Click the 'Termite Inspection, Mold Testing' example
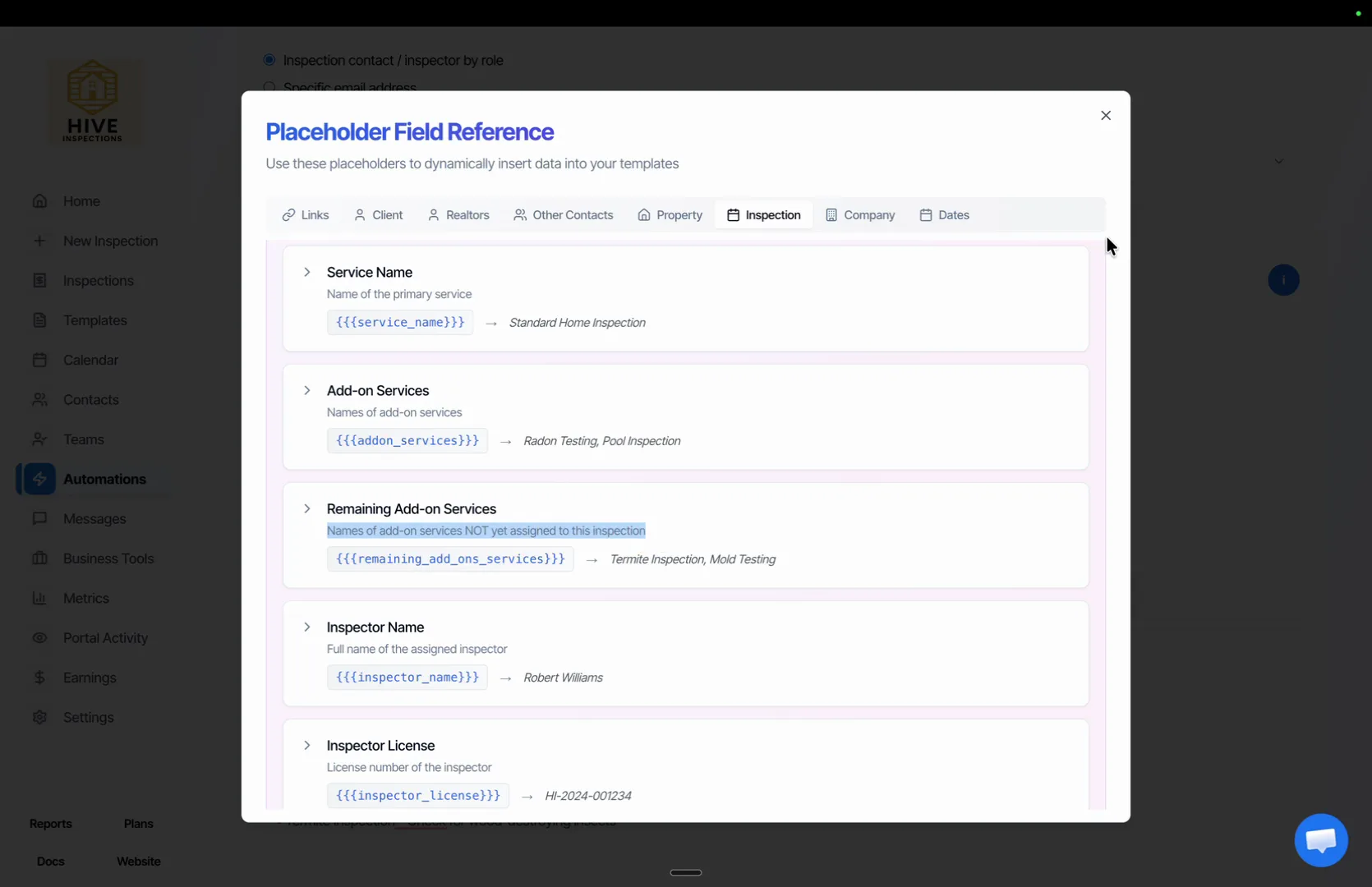The image size is (1372, 887). click(x=693, y=559)
